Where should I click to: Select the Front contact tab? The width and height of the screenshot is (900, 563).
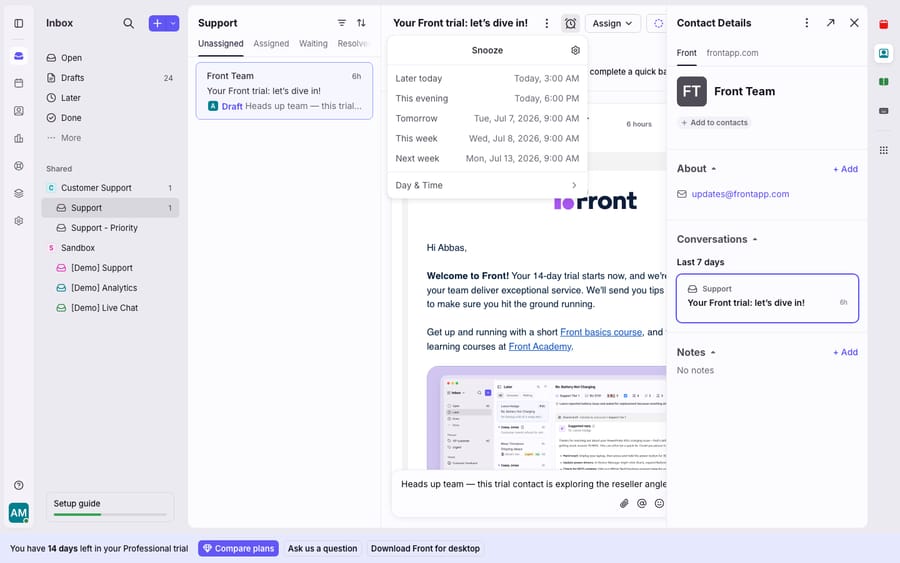pyautogui.click(x=686, y=53)
